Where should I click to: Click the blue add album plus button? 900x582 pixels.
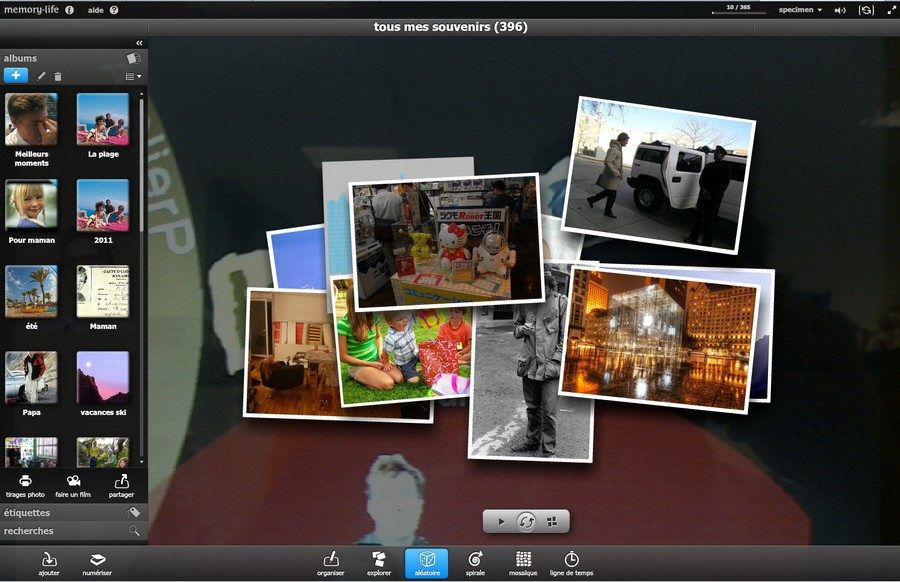tap(16, 75)
